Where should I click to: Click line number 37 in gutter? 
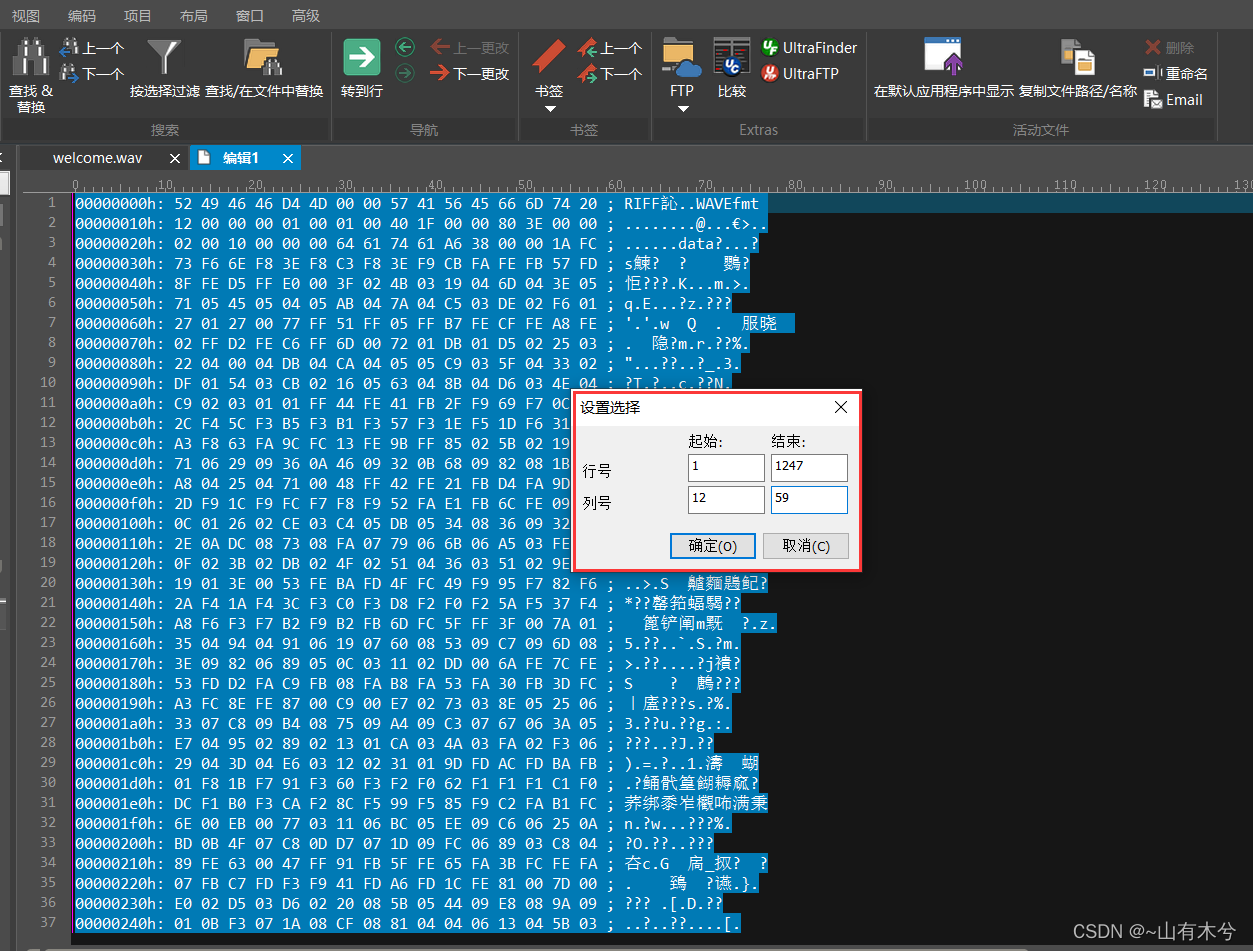point(48,922)
